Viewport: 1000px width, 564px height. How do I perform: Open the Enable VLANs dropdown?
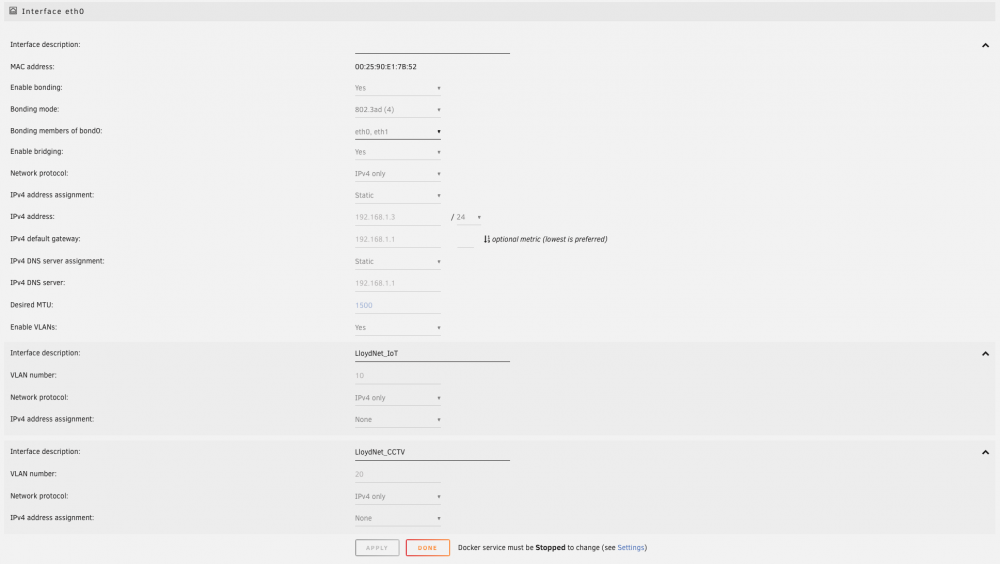coord(397,327)
